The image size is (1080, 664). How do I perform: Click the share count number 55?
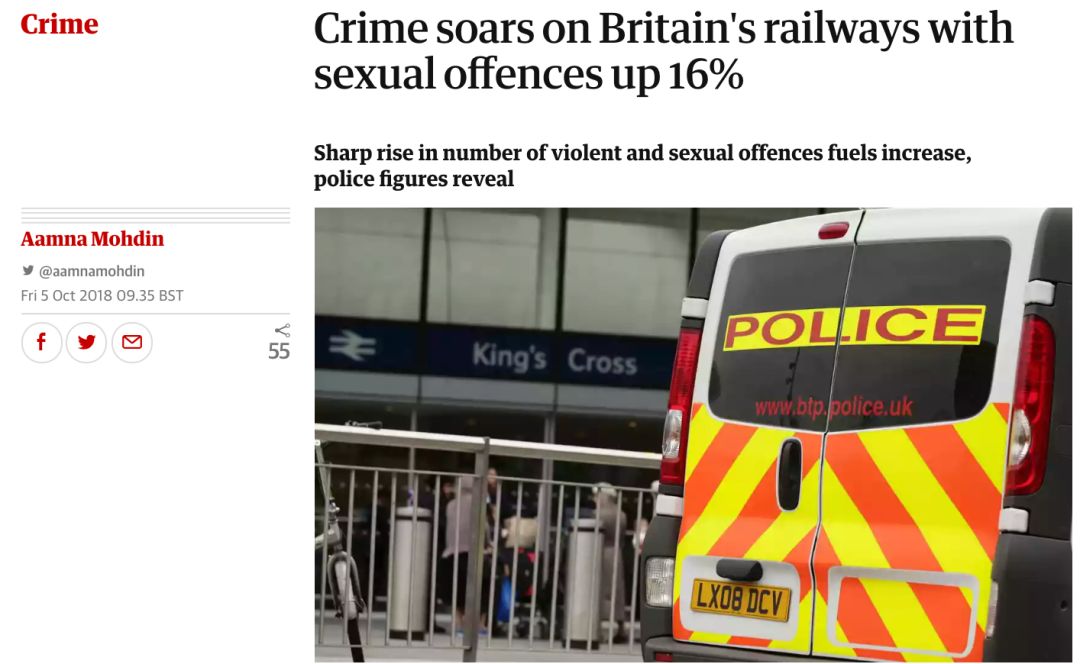pos(279,351)
